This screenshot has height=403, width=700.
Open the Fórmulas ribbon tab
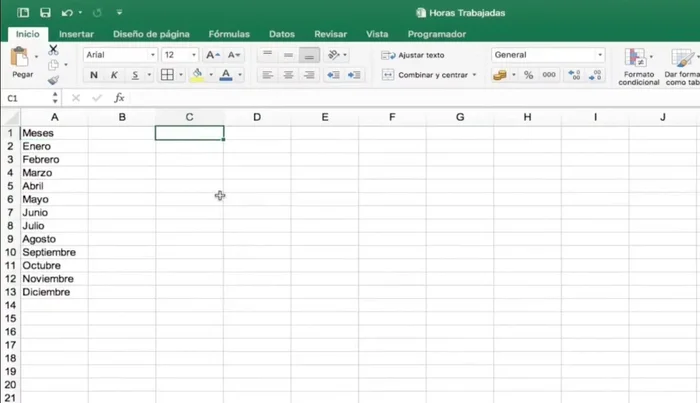pyautogui.click(x=229, y=33)
